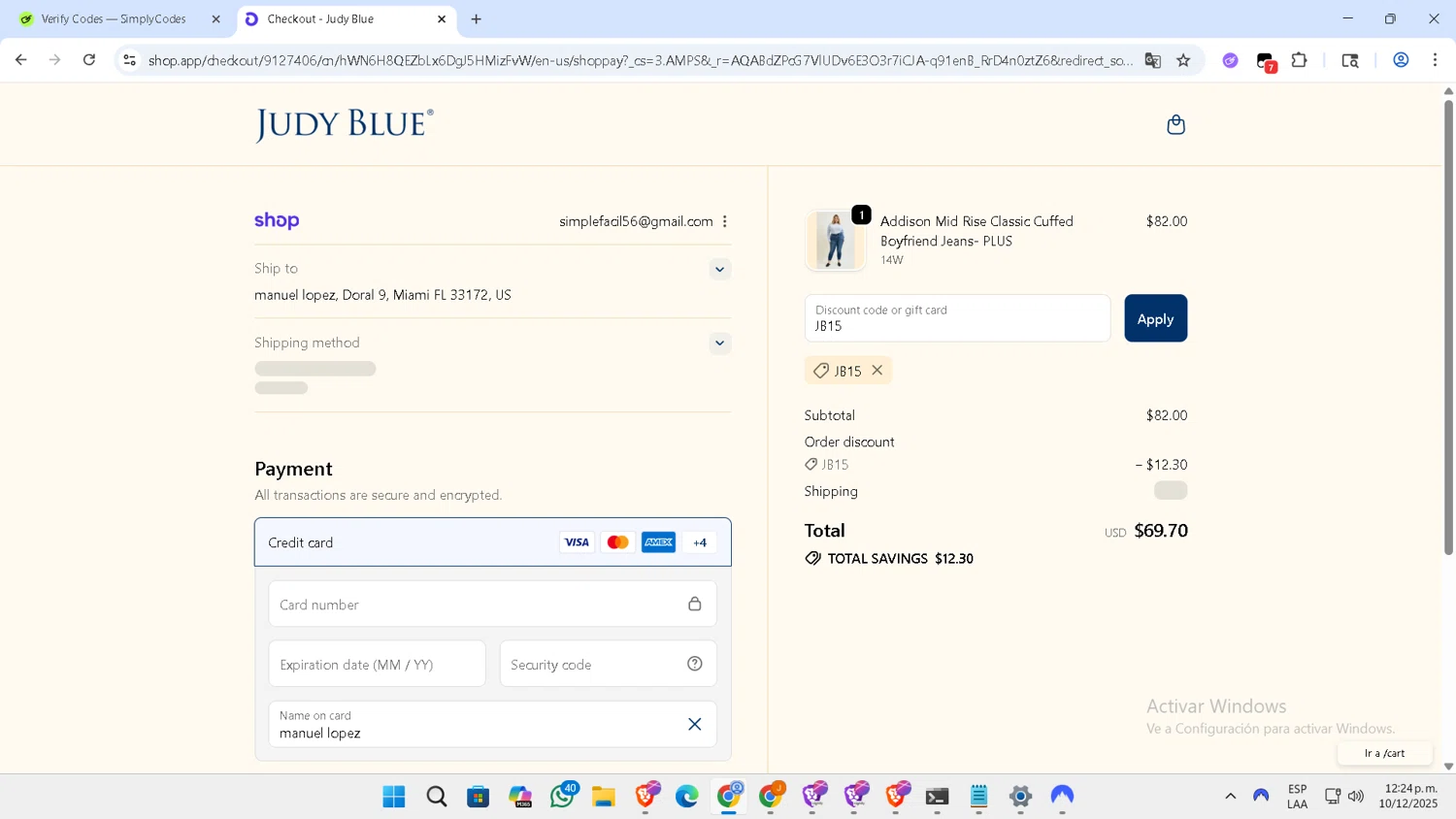The image size is (1456, 819).
Task: Select the Credit card payment option
Action: pyautogui.click(x=492, y=542)
